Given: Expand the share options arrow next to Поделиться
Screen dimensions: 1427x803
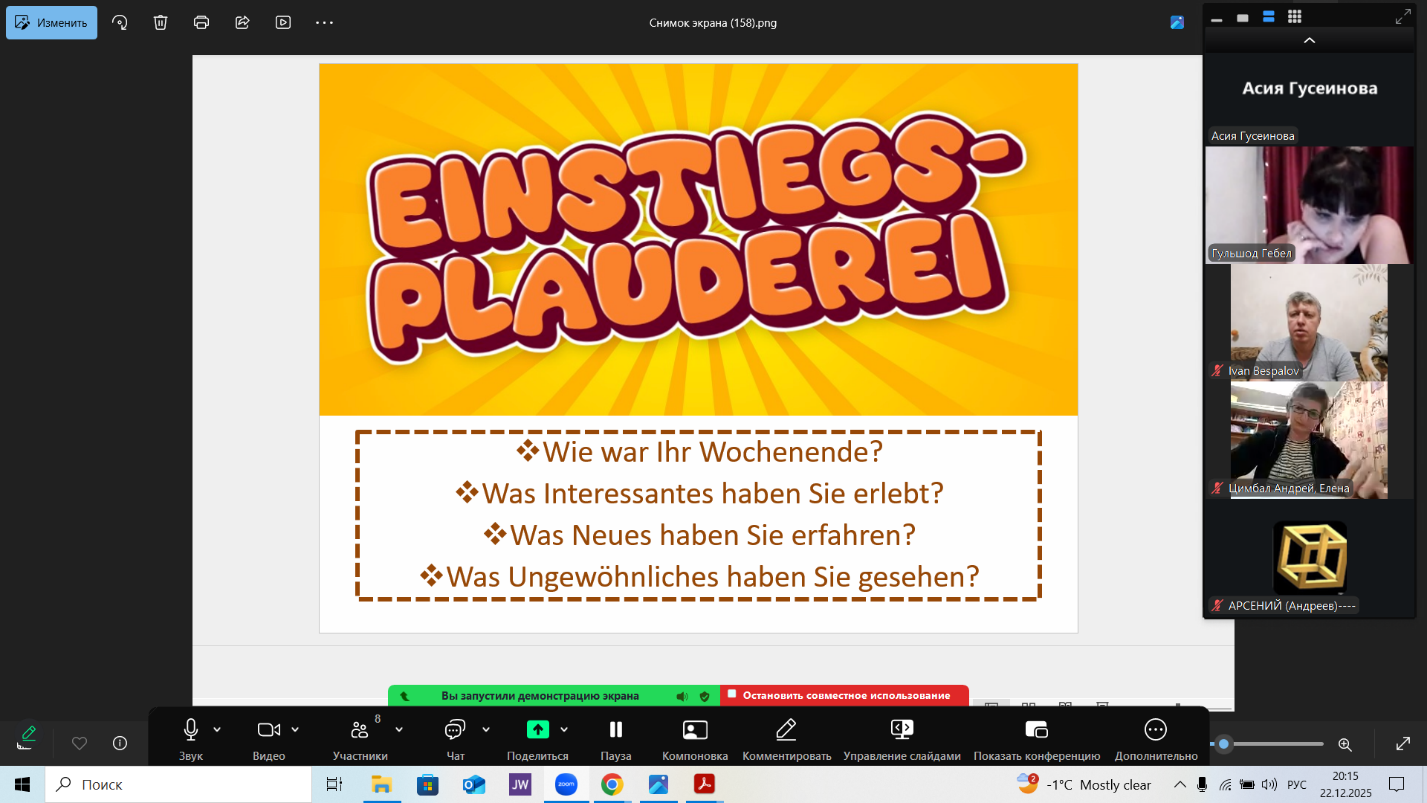Looking at the screenshot, I should [564, 729].
